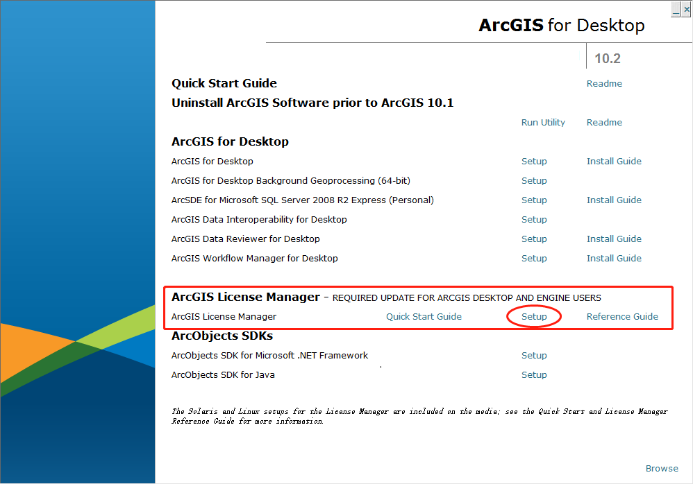
Task: Launch Setup for ArcObjects SDK for .NET Framework
Action: [534, 356]
